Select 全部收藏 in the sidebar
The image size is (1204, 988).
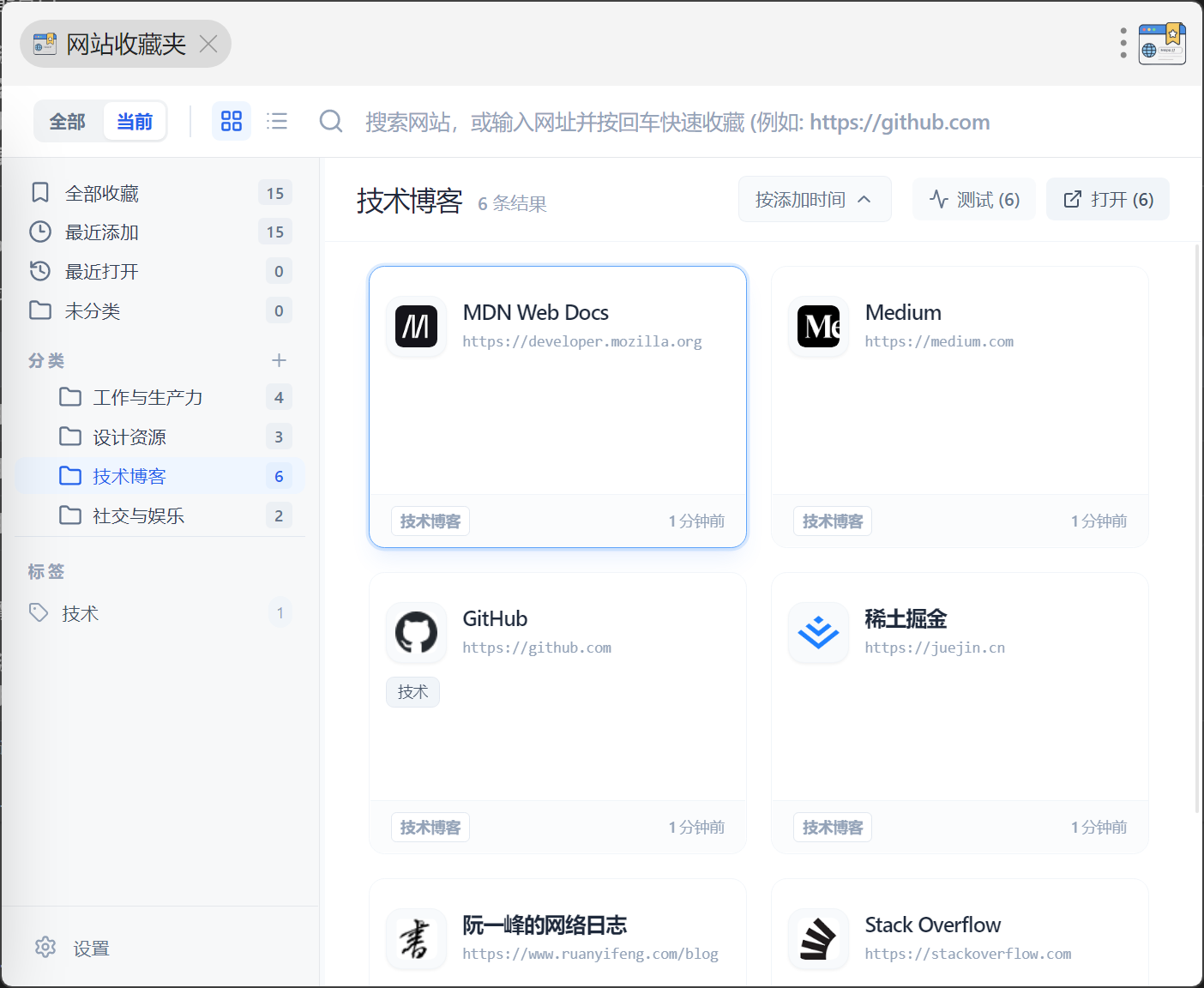(x=102, y=193)
